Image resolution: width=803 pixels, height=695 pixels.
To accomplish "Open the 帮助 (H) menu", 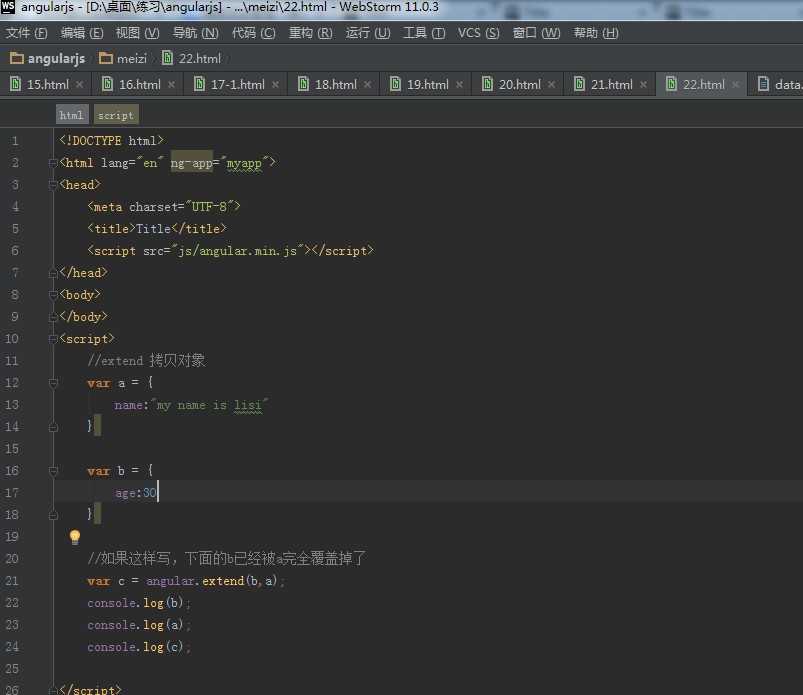I will 596,33.
